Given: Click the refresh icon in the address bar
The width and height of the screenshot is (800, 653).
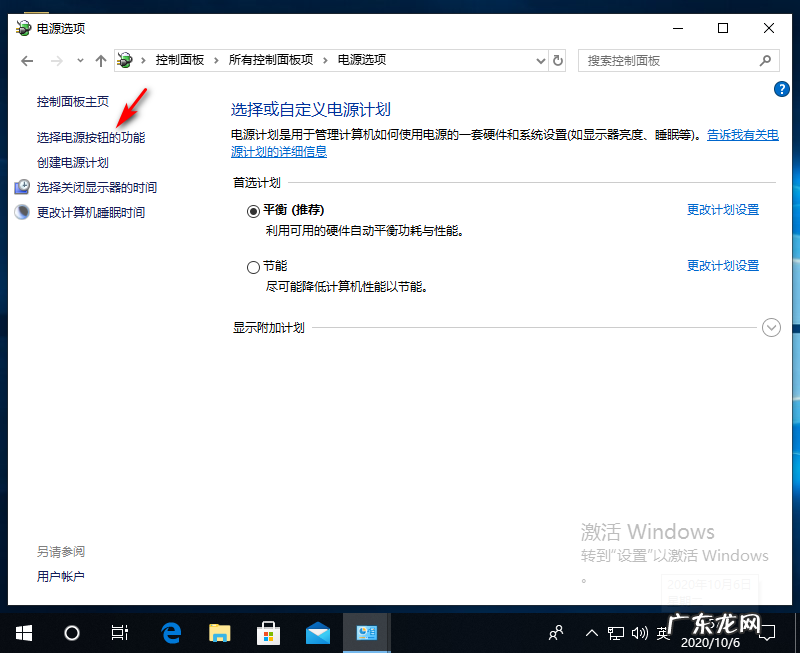Looking at the screenshot, I should [559, 60].
